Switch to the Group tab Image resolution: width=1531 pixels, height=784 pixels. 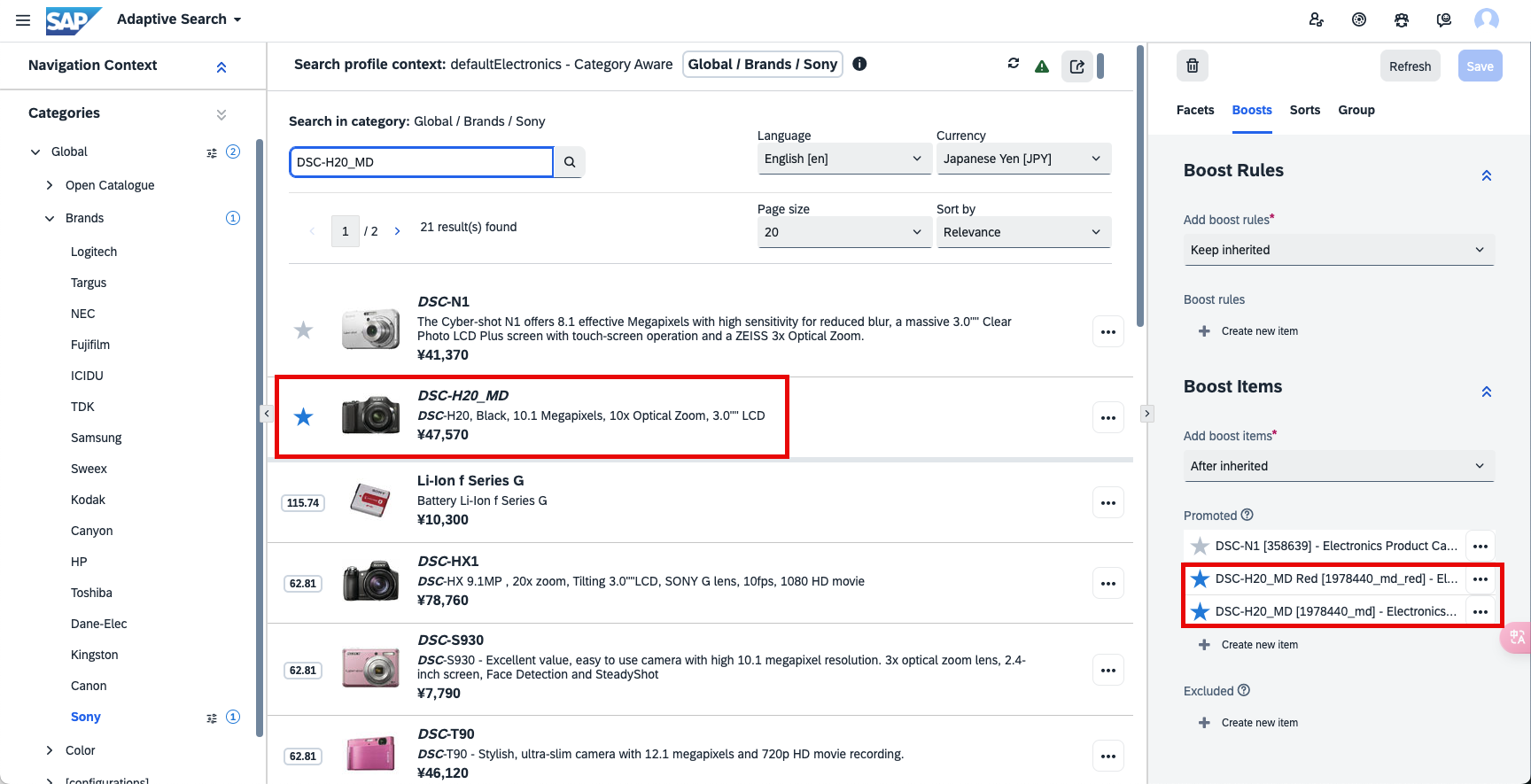click(1356, 111)
